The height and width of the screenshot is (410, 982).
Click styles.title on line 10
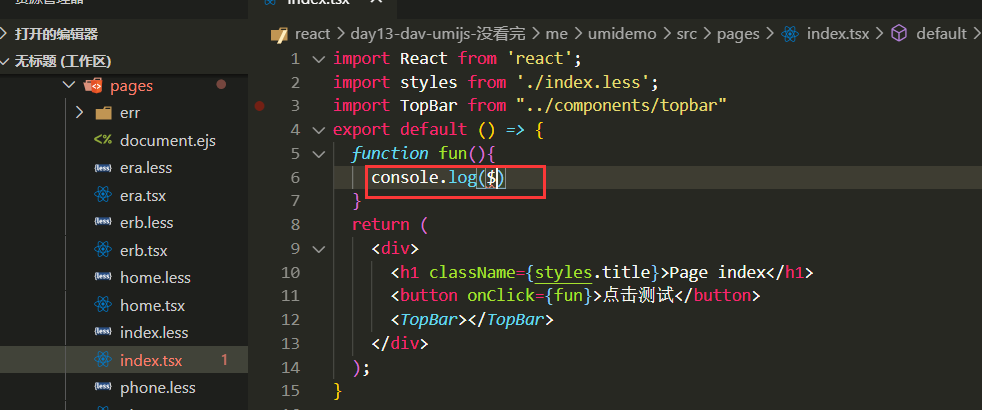pos(592,273)
